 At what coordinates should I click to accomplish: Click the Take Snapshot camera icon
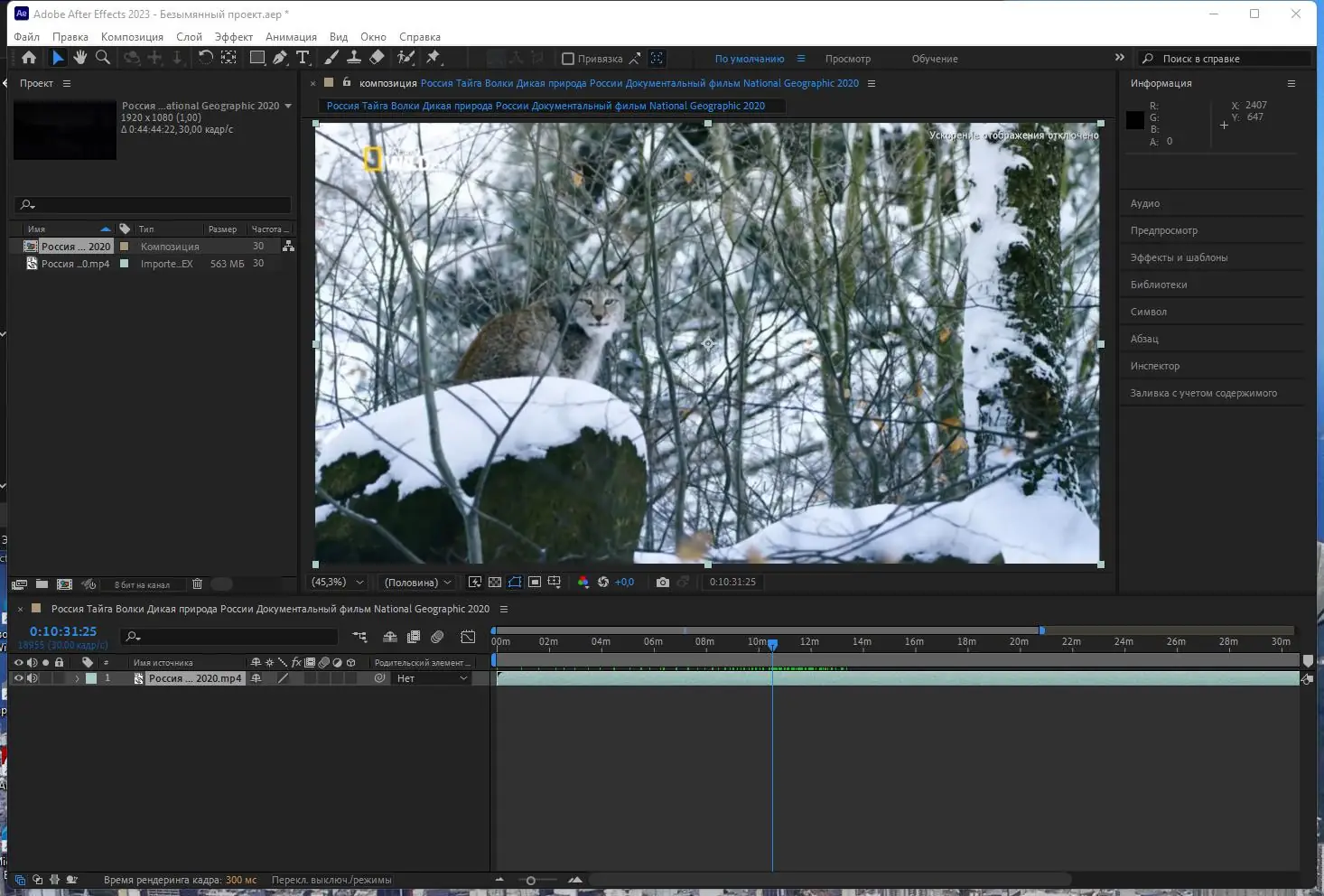[663, 583]
